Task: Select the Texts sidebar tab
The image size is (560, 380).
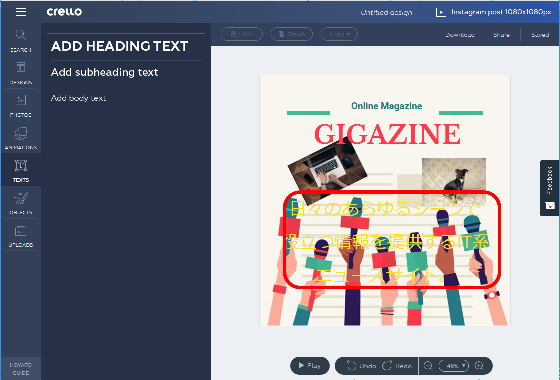Action: click(x=21, y=171)
